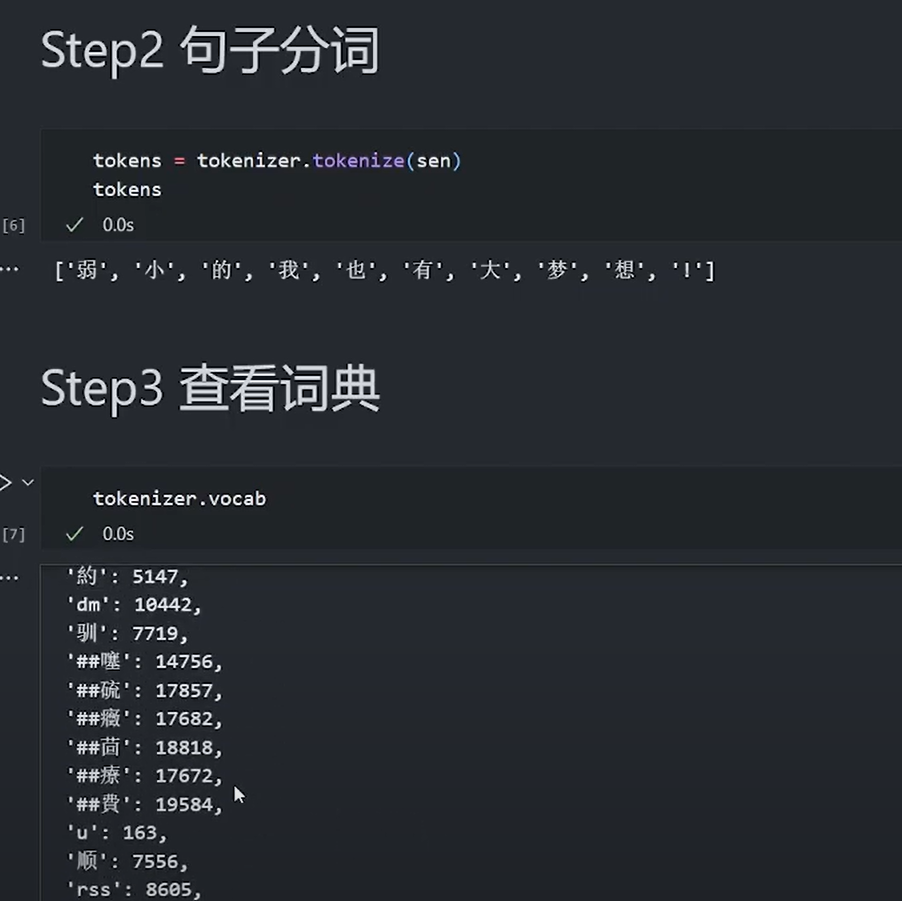Open the run options chevron beside the play icon

point(28,482)
